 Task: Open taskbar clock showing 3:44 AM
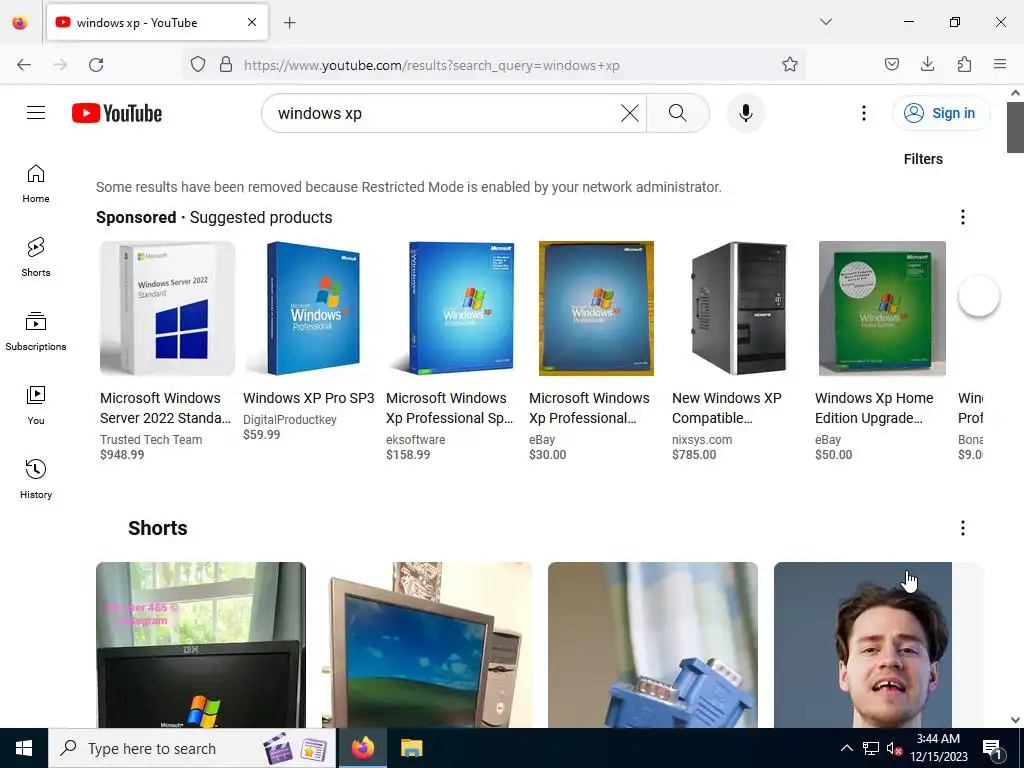pos(938,748)
